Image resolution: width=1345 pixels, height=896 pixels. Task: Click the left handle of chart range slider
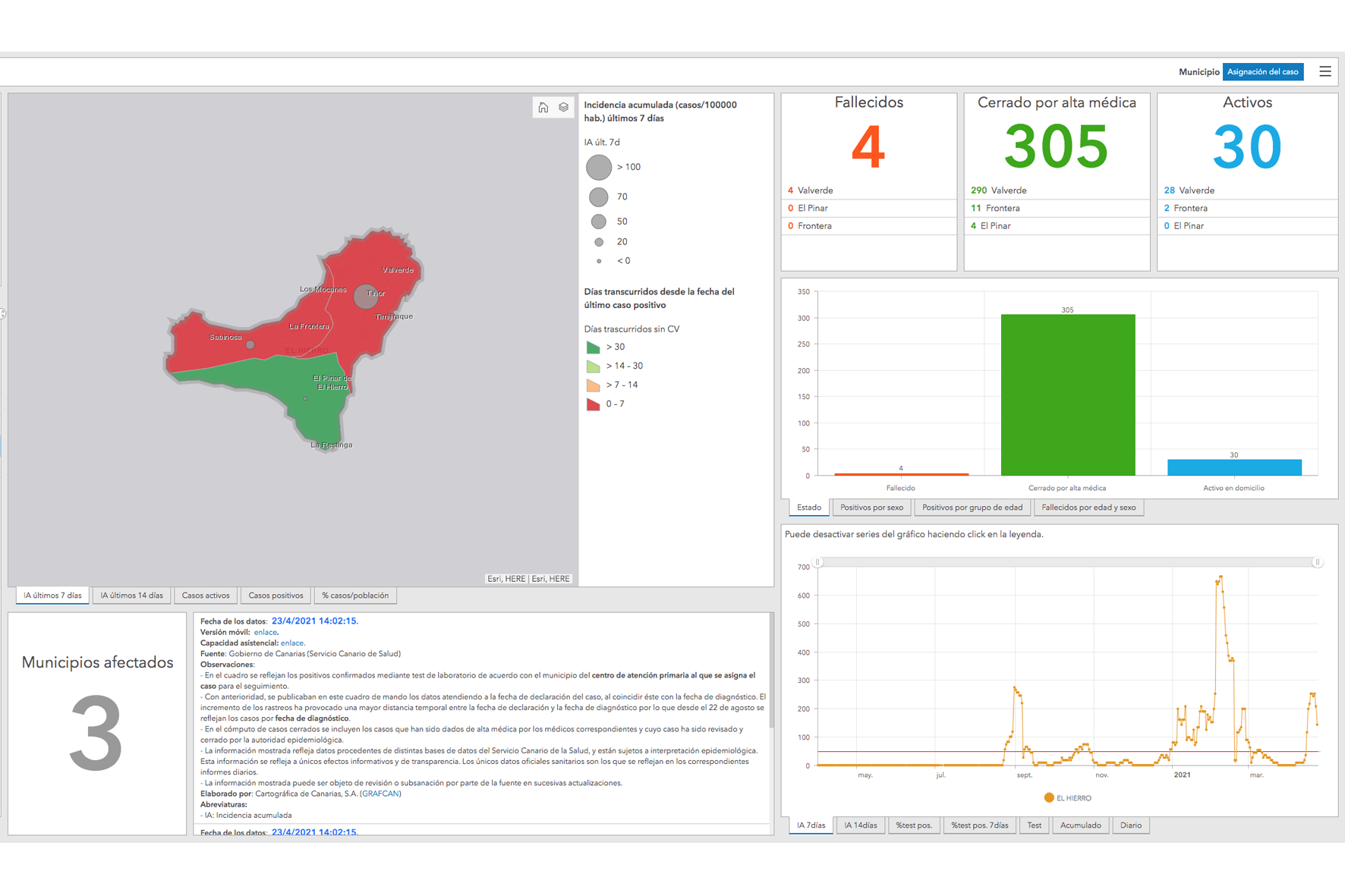(817, 562)
